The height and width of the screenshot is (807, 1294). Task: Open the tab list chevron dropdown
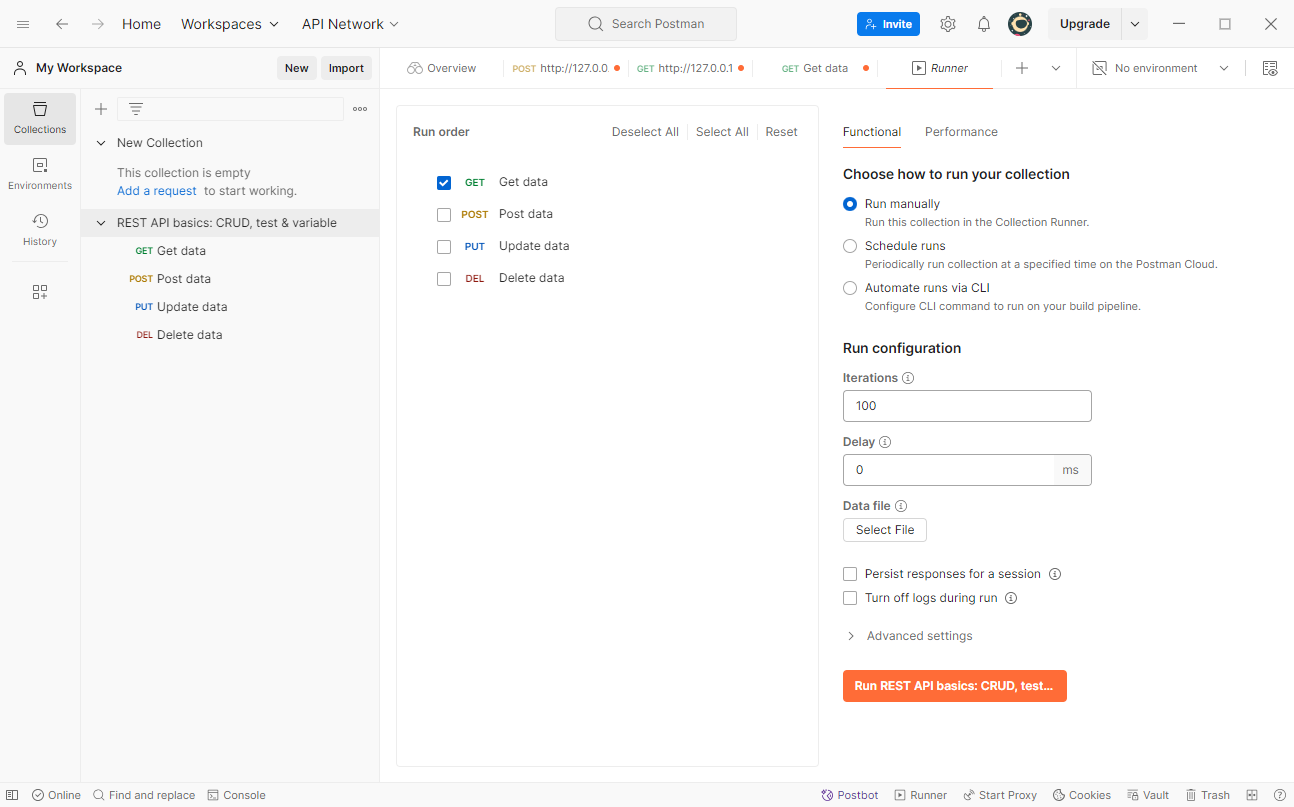pyautogui.click(x=1056, y=68)
